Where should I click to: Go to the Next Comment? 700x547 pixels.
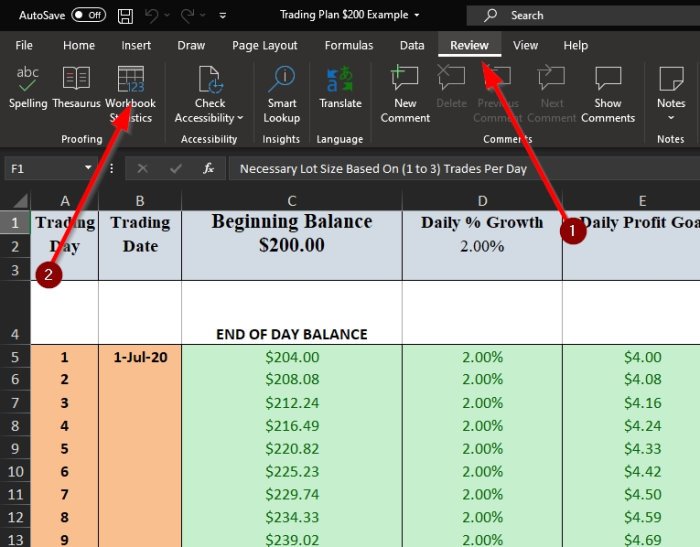[x=551, y=95]
